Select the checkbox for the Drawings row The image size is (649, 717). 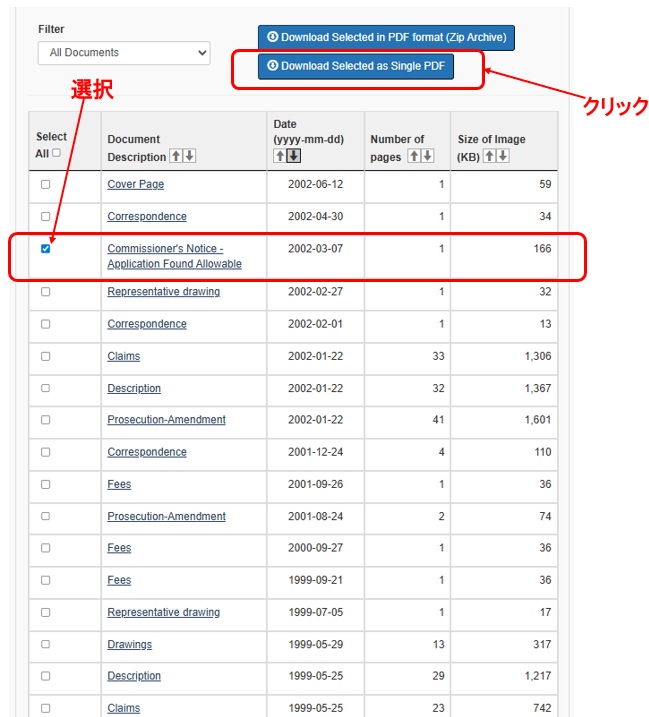pyautogui.click(x=45, y=645)
